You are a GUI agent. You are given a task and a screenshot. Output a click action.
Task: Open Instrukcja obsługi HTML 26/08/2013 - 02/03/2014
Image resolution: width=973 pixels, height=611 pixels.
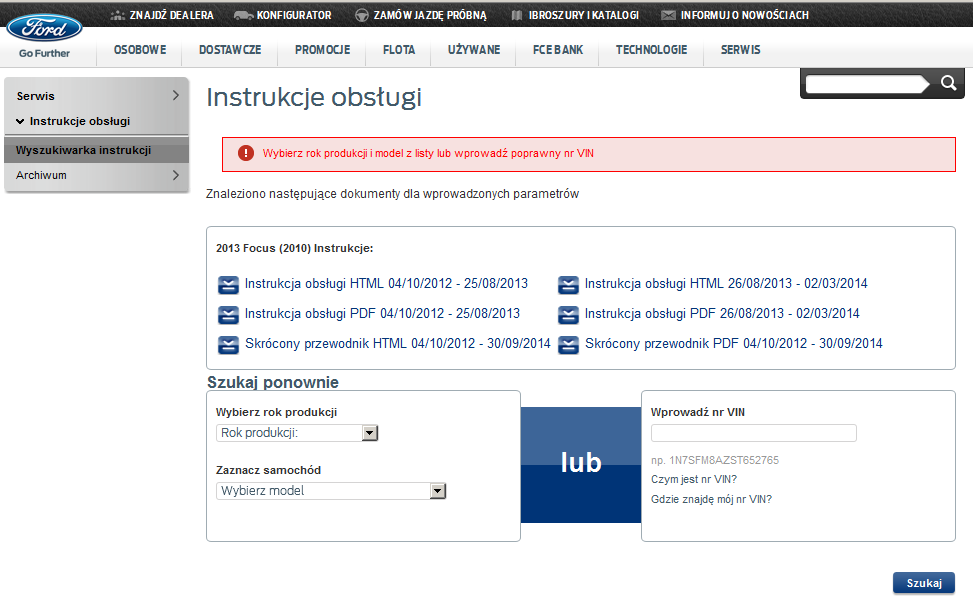pos(726,283)
